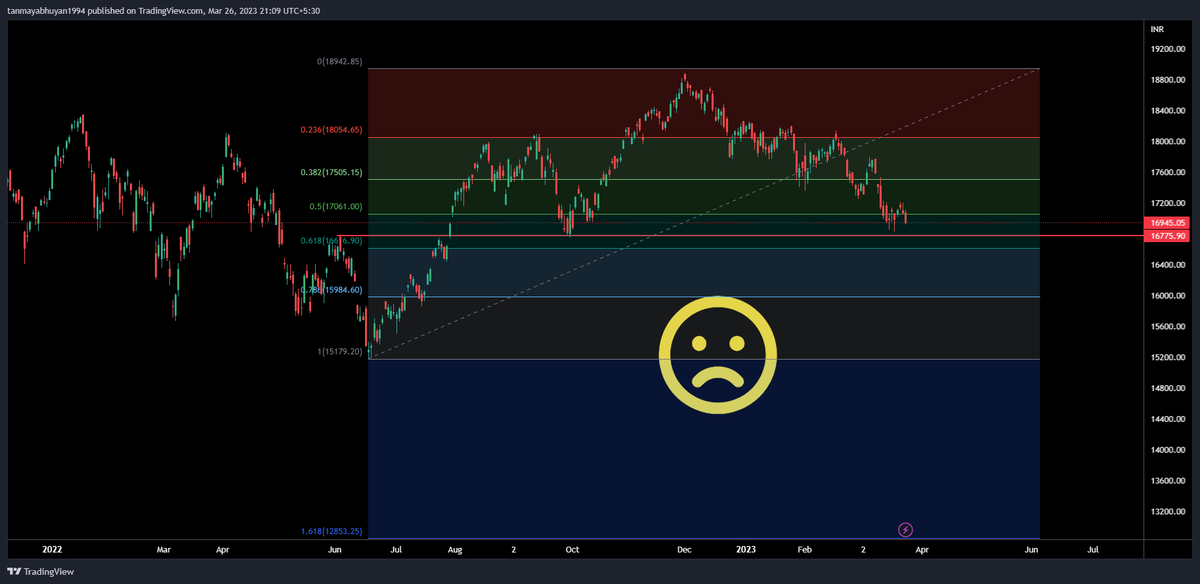Click the 13200.00 price axis value
This screenshot has height=584, width=1200.
(1167, 513)
